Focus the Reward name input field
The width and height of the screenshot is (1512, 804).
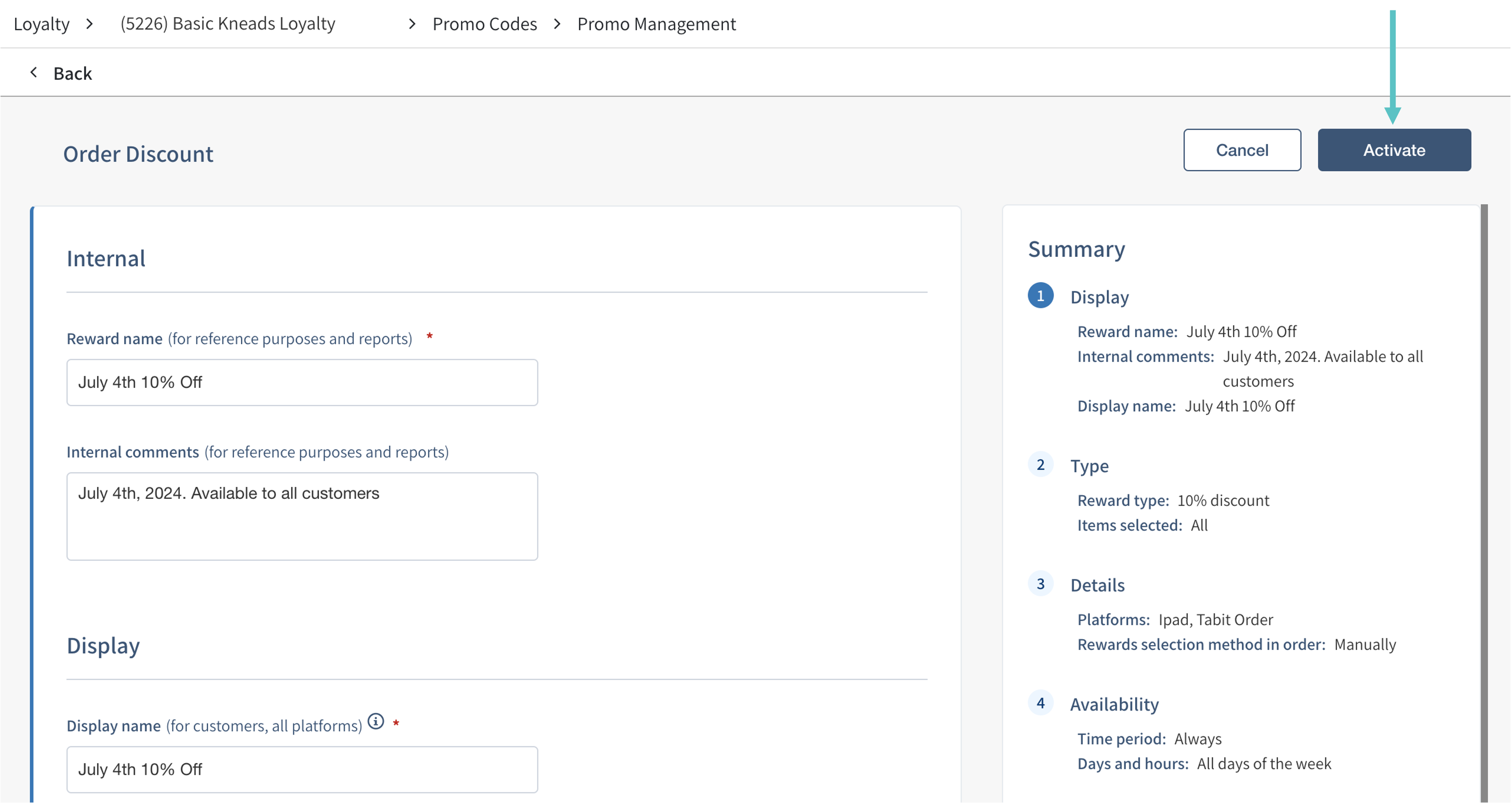click(302, 382)
